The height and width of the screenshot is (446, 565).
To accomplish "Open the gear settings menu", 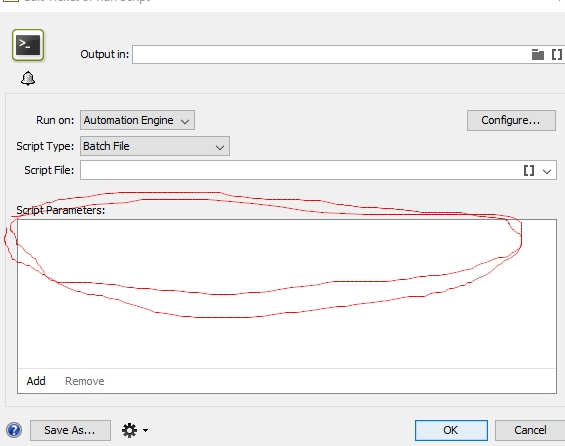I will tap(129, 430).
